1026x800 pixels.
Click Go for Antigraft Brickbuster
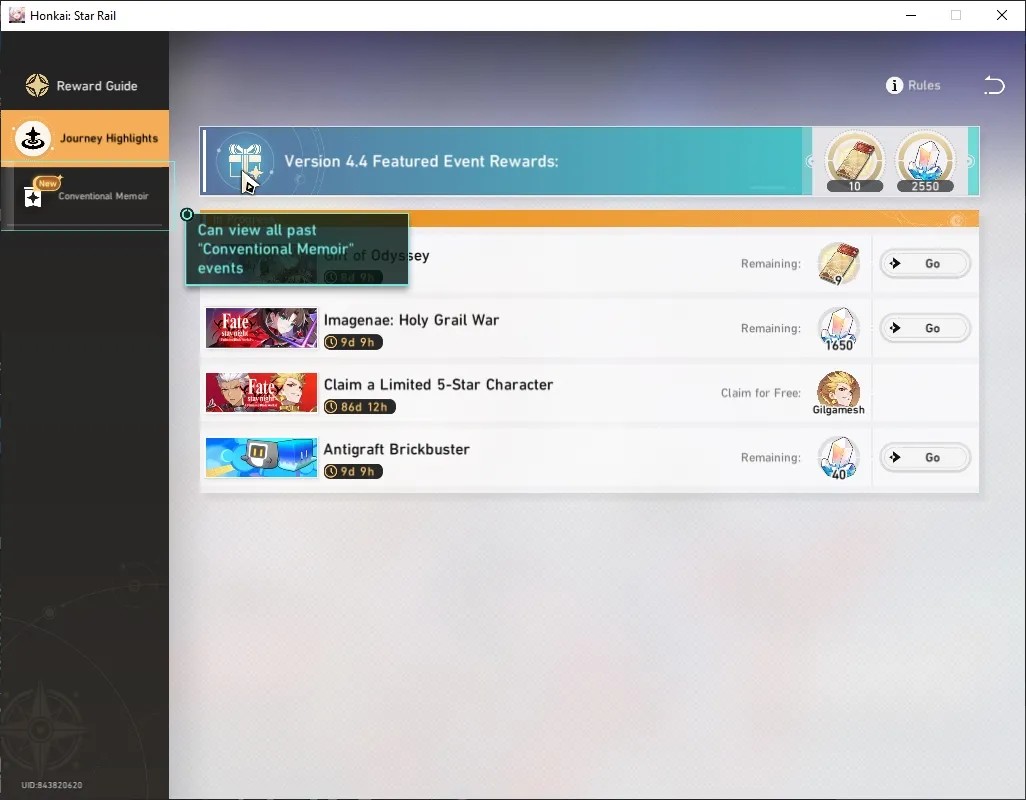(x=925, y=458)
